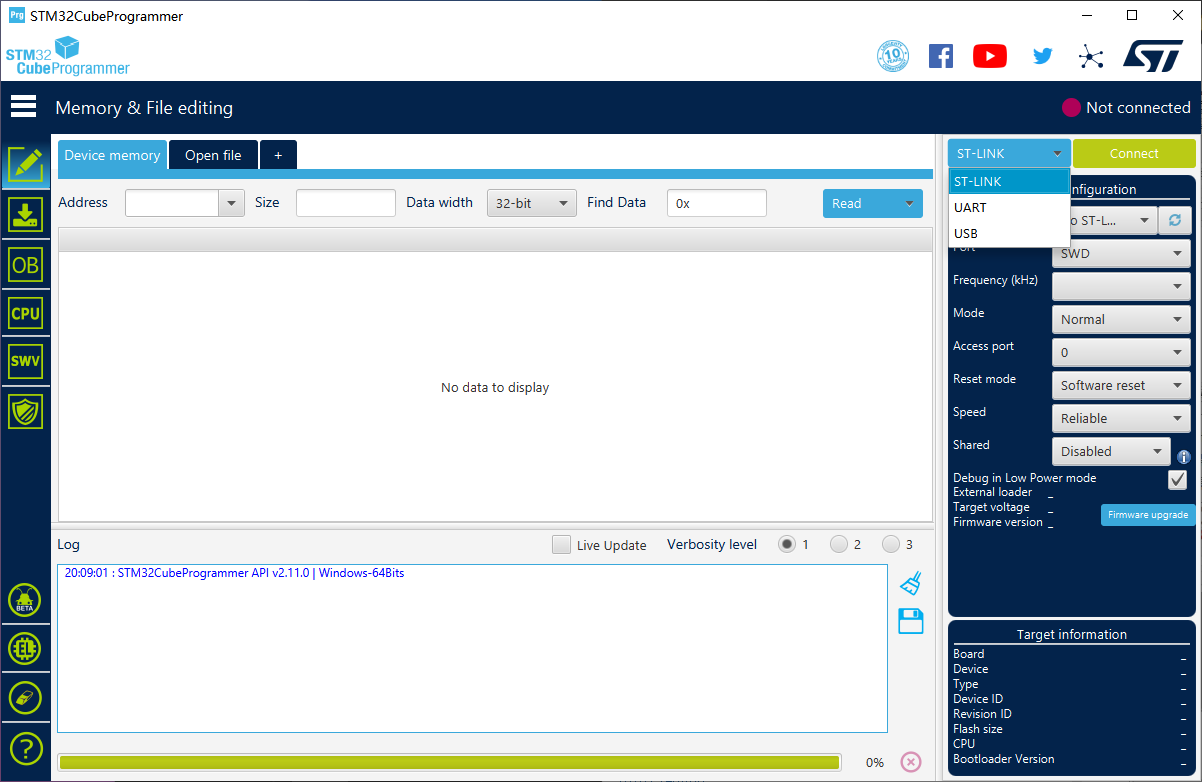Screen dimensions: 1202x782
Task: Open Memory & File editing pencil icon
Action: (x=25, y=165)
